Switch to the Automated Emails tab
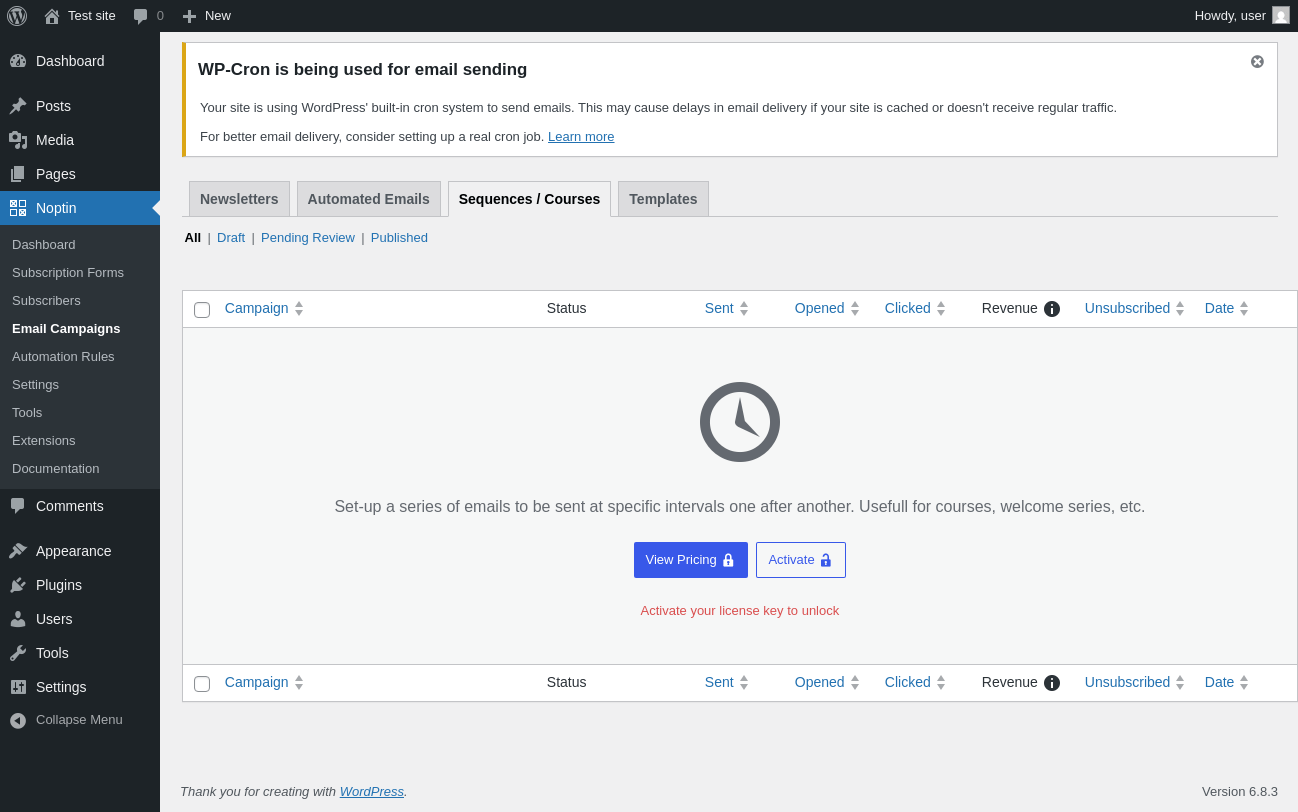This screenshot has height=812, width=1298. click(x=369, y=199)
